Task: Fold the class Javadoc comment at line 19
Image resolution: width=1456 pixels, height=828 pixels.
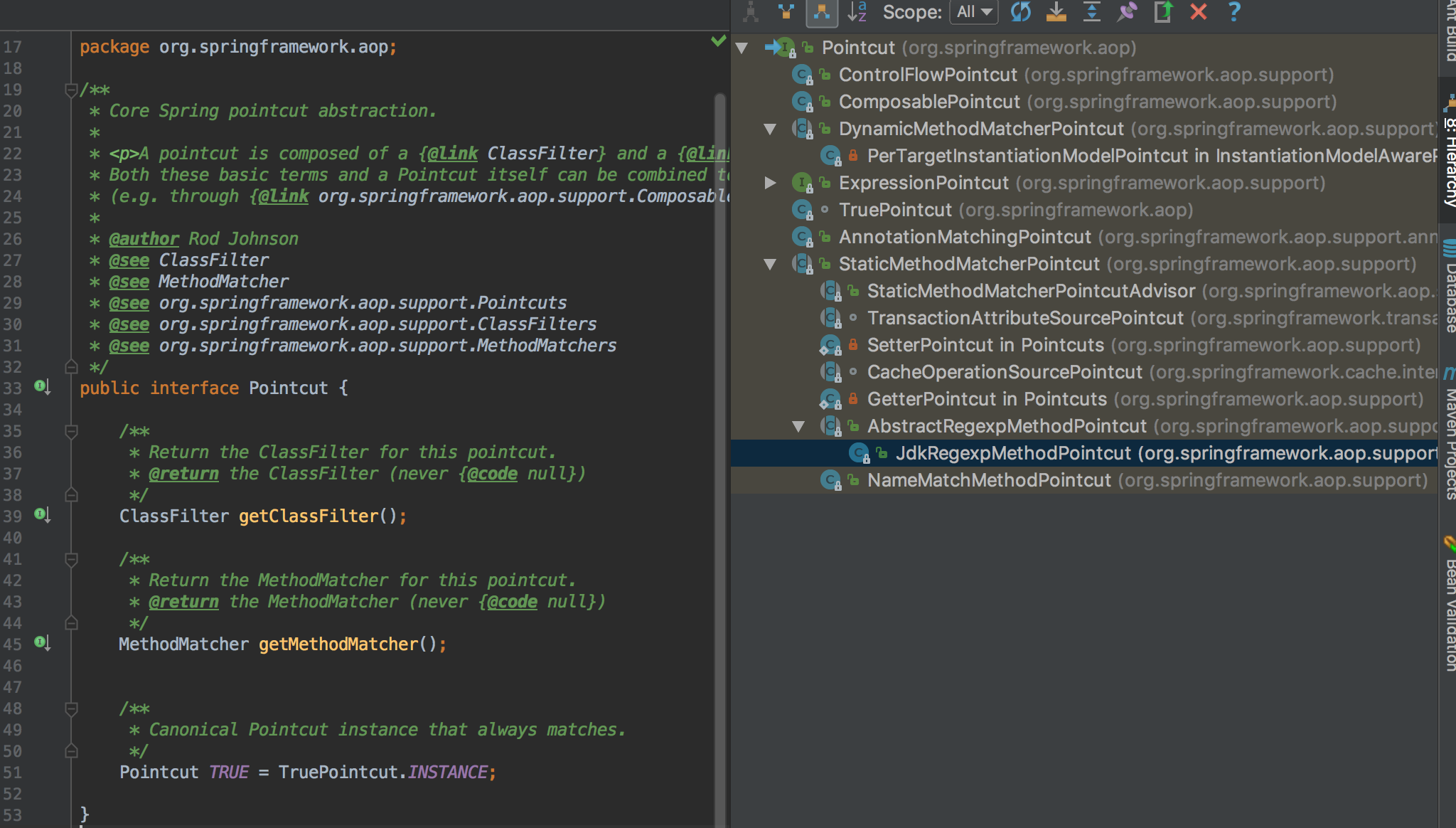Action: [71, 90]
